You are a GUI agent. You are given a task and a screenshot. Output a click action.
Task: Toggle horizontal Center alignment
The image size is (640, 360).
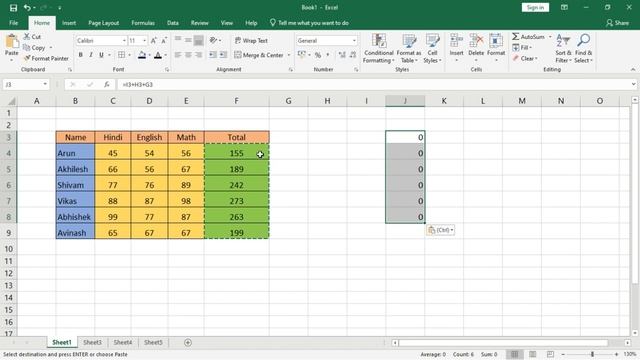pyautogui.click(x=188, y=55)
